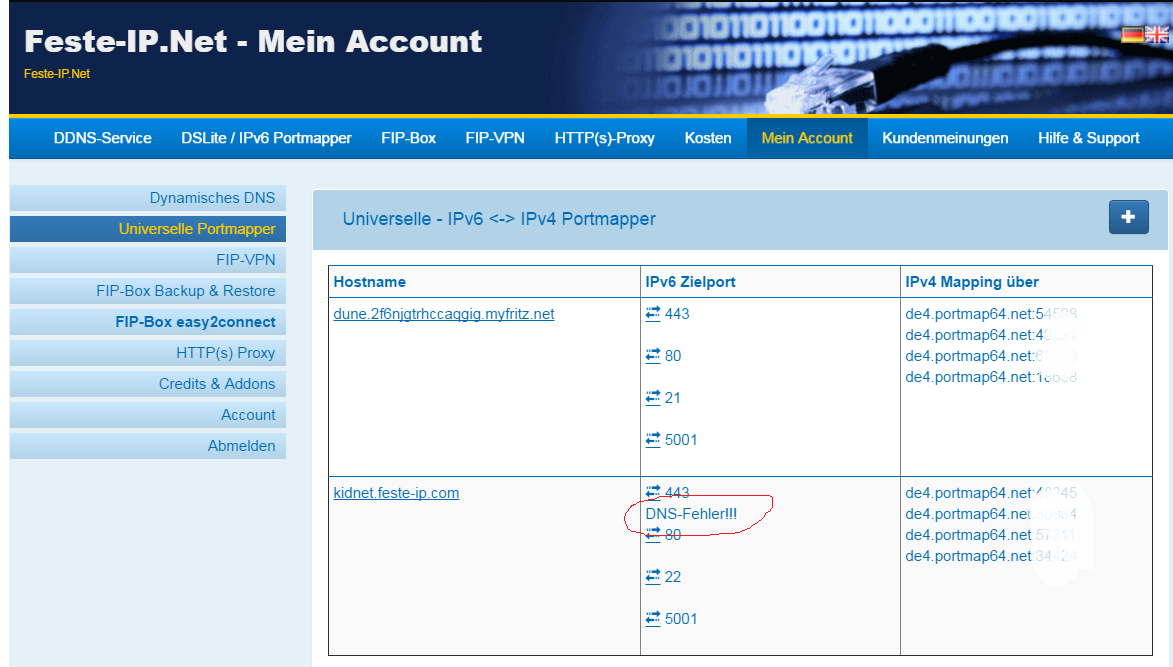Switch to the Kosten tab
The image size is (1173, 667).
[707, 138]
